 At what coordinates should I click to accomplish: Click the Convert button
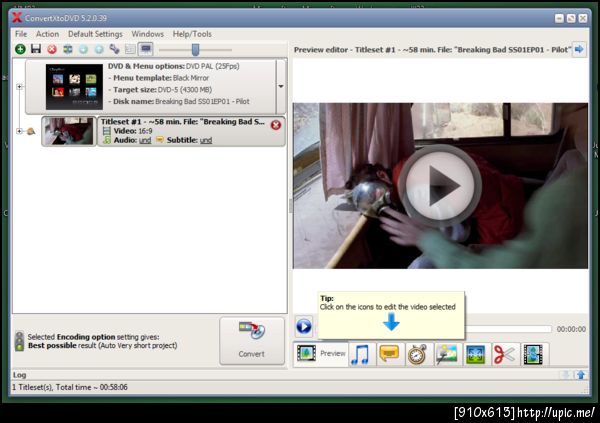252,341
